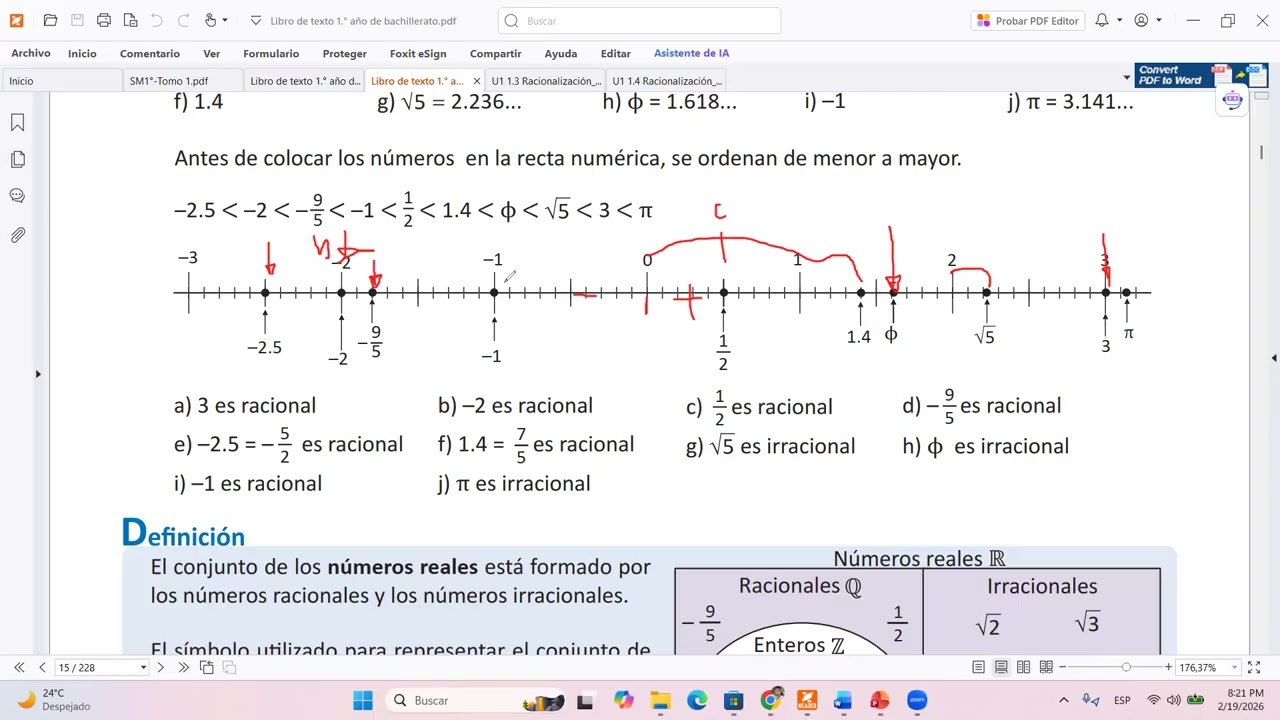Open the user account icon
Screen dimensions: 1280x720
(1141, 20)
